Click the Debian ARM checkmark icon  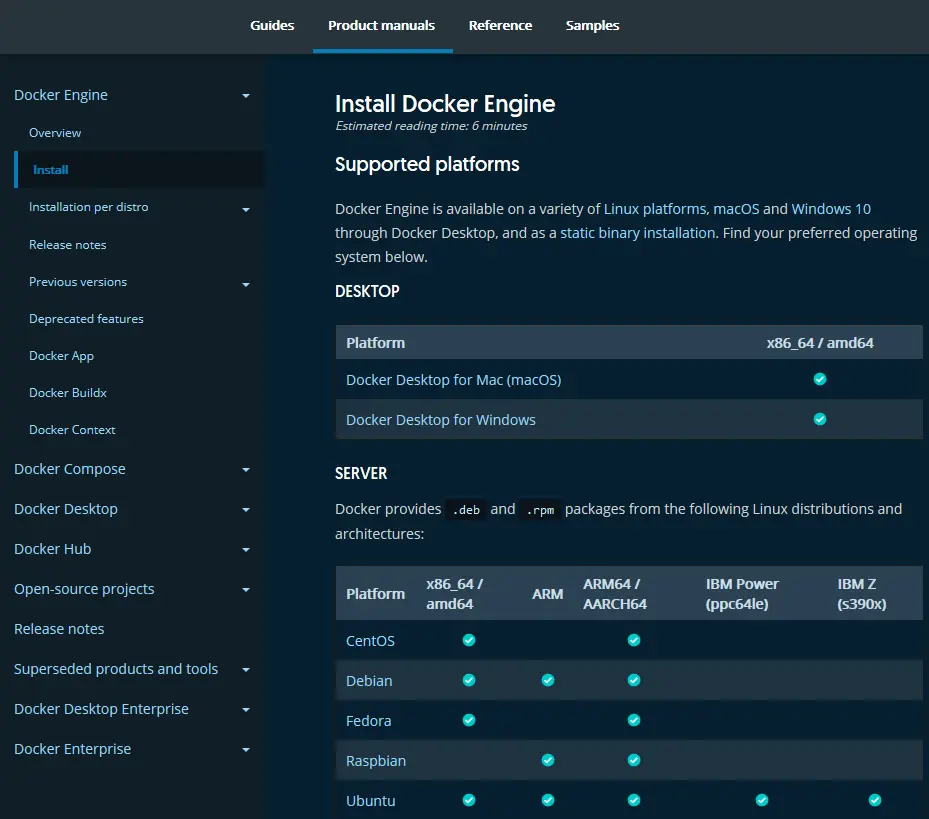(x=547, y=680)
